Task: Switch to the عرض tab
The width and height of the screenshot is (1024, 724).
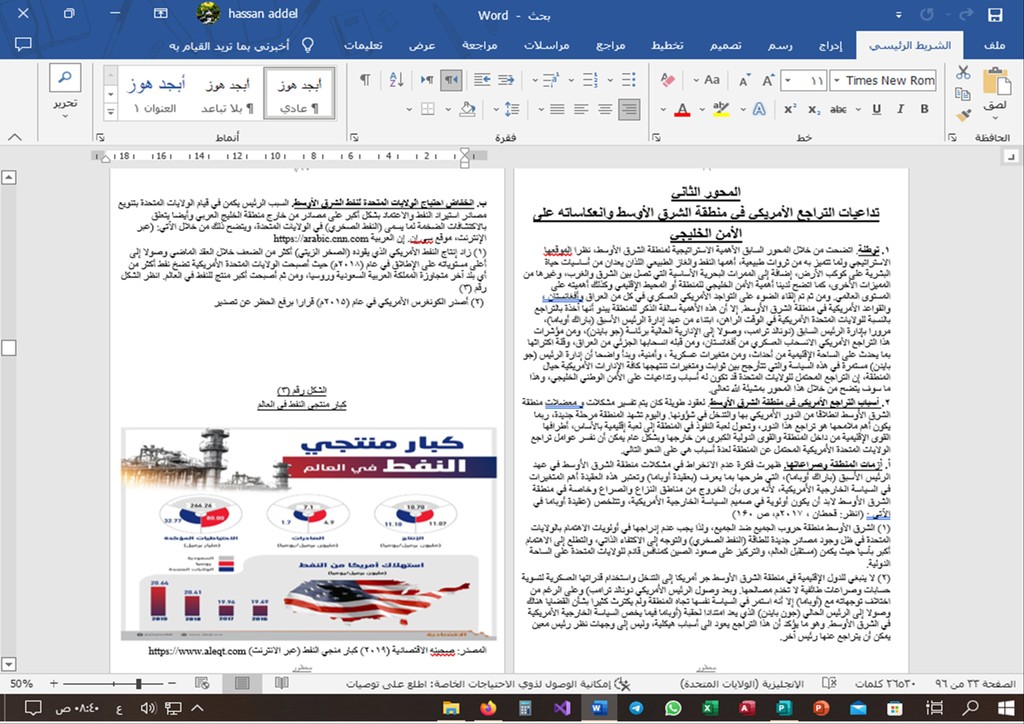Action: 422,45
